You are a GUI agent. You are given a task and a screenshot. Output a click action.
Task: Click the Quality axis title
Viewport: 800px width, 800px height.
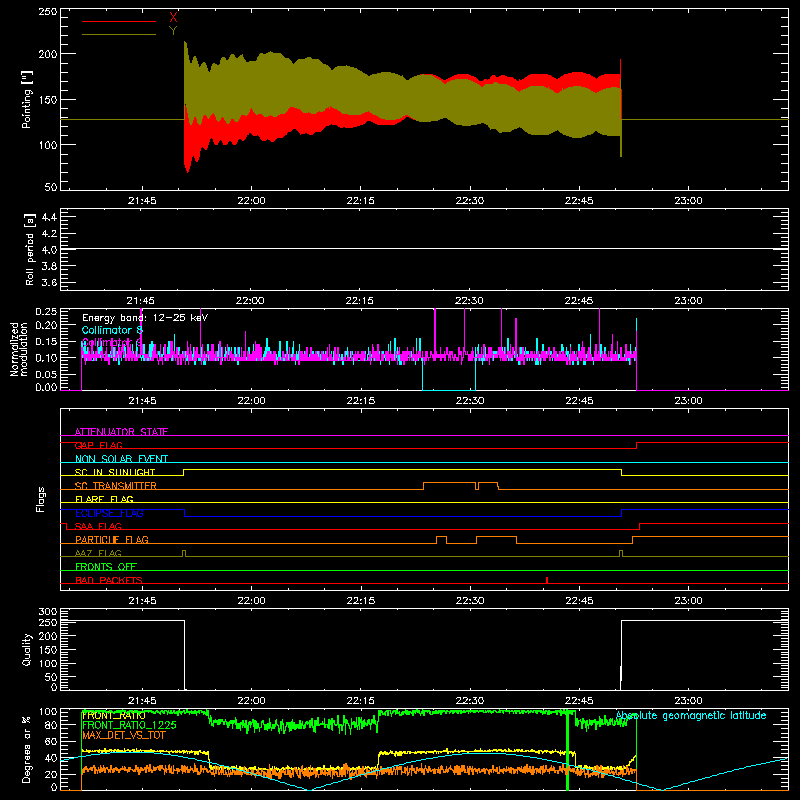click(x=27, y=649)
